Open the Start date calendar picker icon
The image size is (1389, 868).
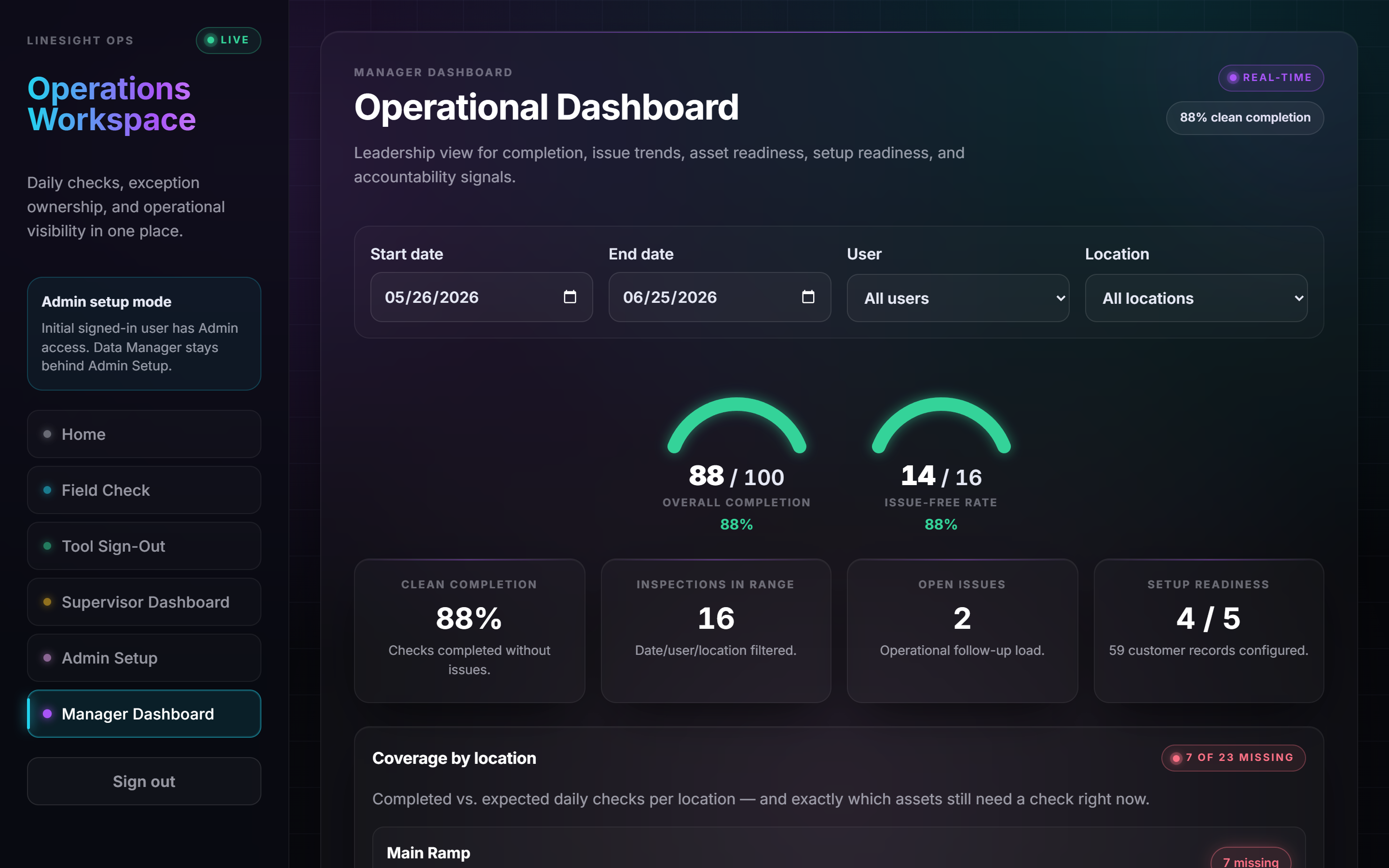[570, 297]
